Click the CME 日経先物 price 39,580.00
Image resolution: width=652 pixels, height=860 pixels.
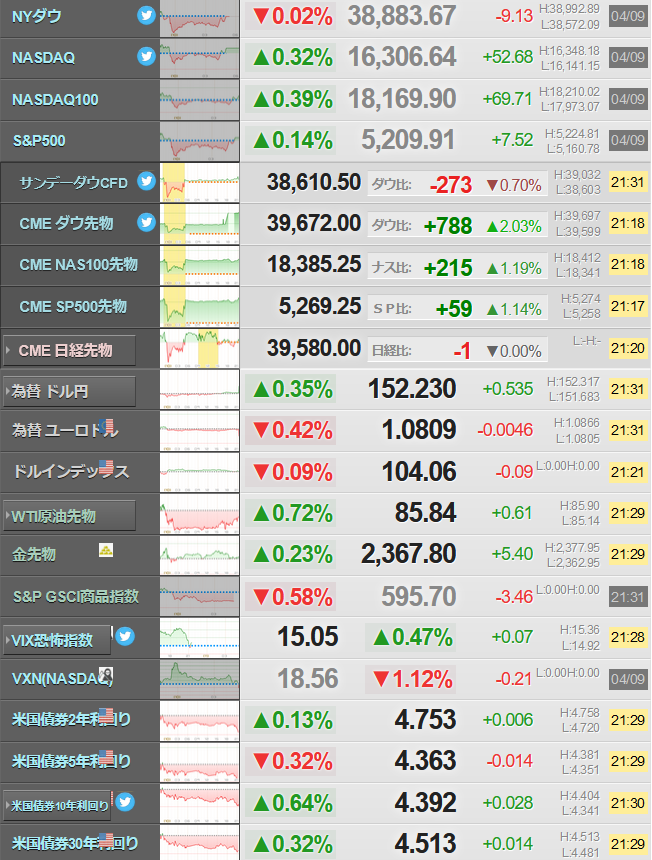[314, 348]
